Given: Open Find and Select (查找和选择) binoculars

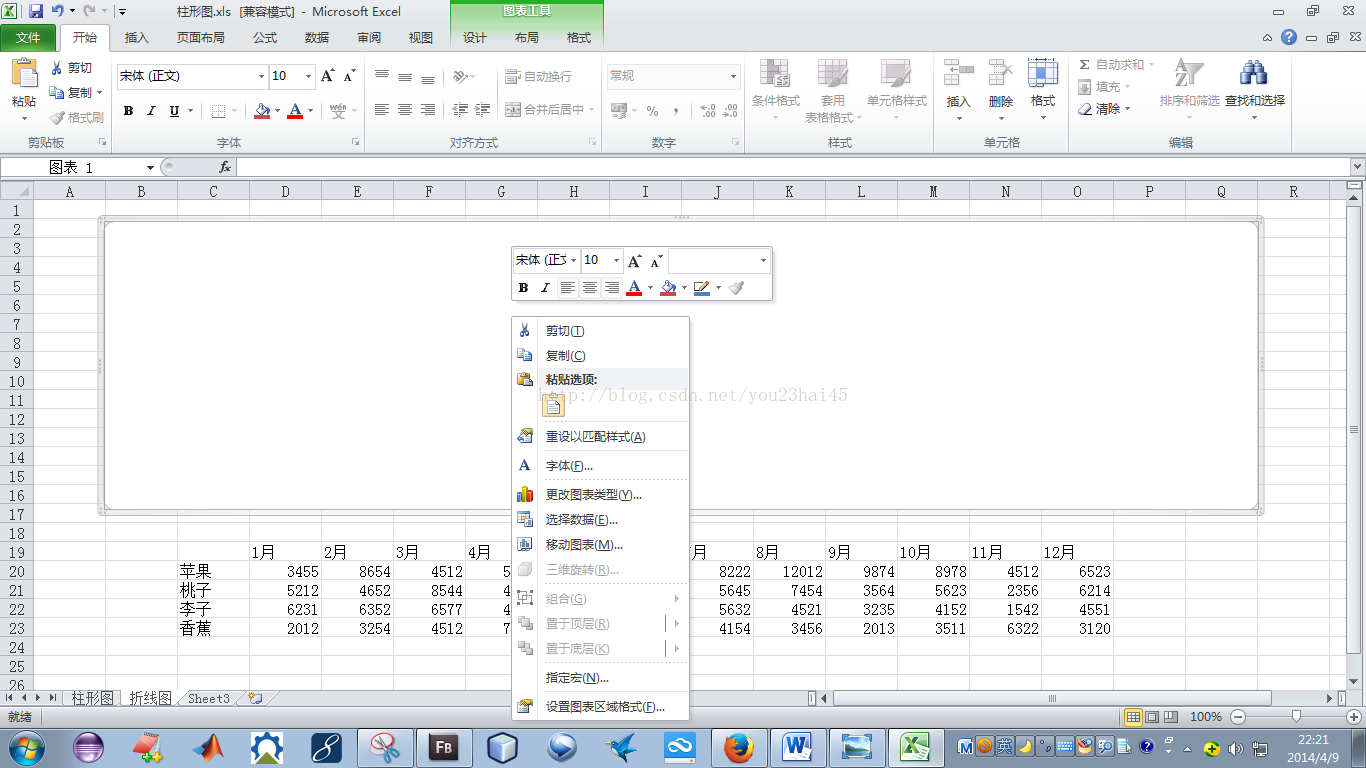Looking at the screenshot, I should tap(1254, 72).
